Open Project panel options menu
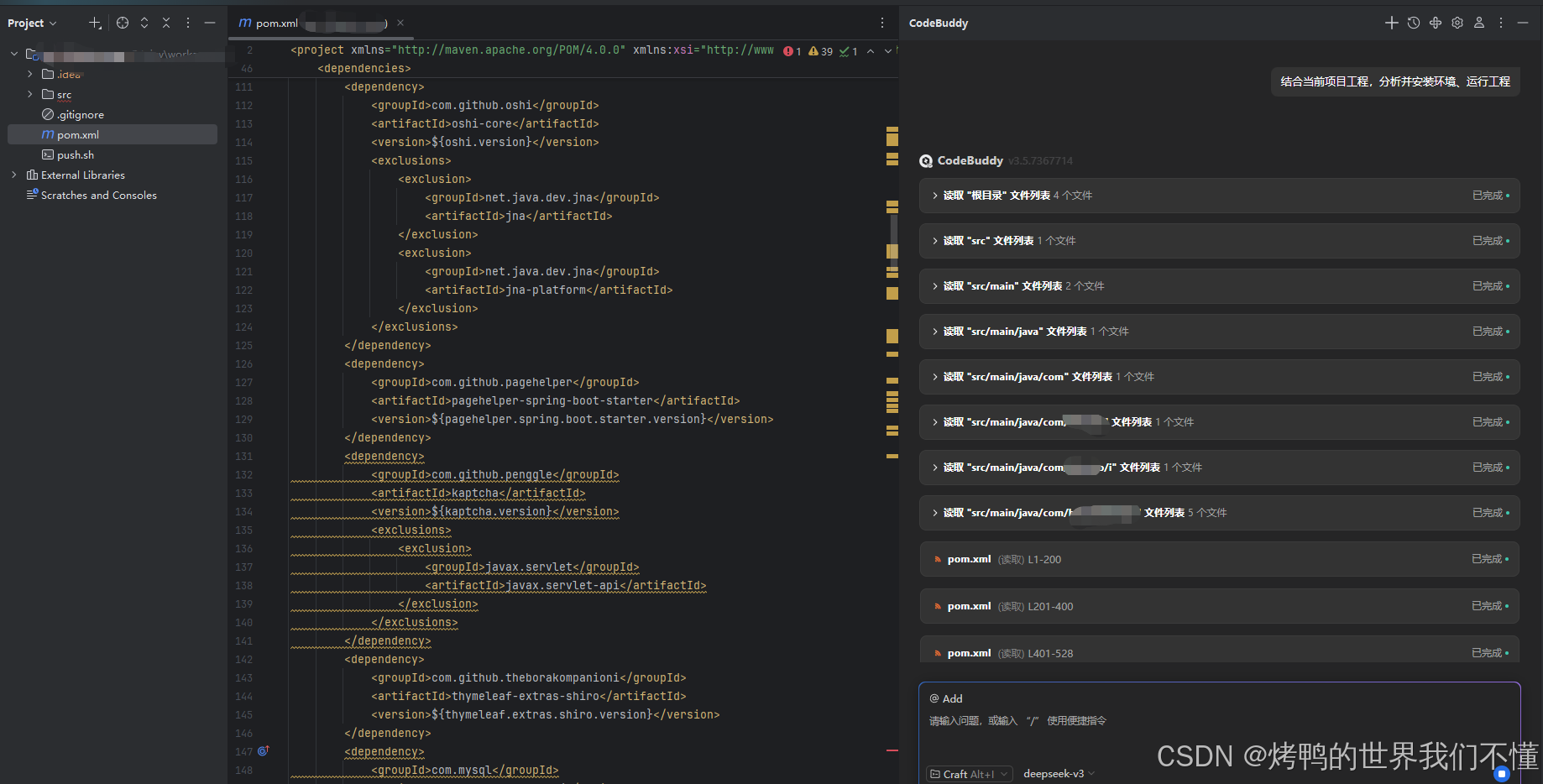This screenshot has height=784, width=1543. (x=188, y=24)
